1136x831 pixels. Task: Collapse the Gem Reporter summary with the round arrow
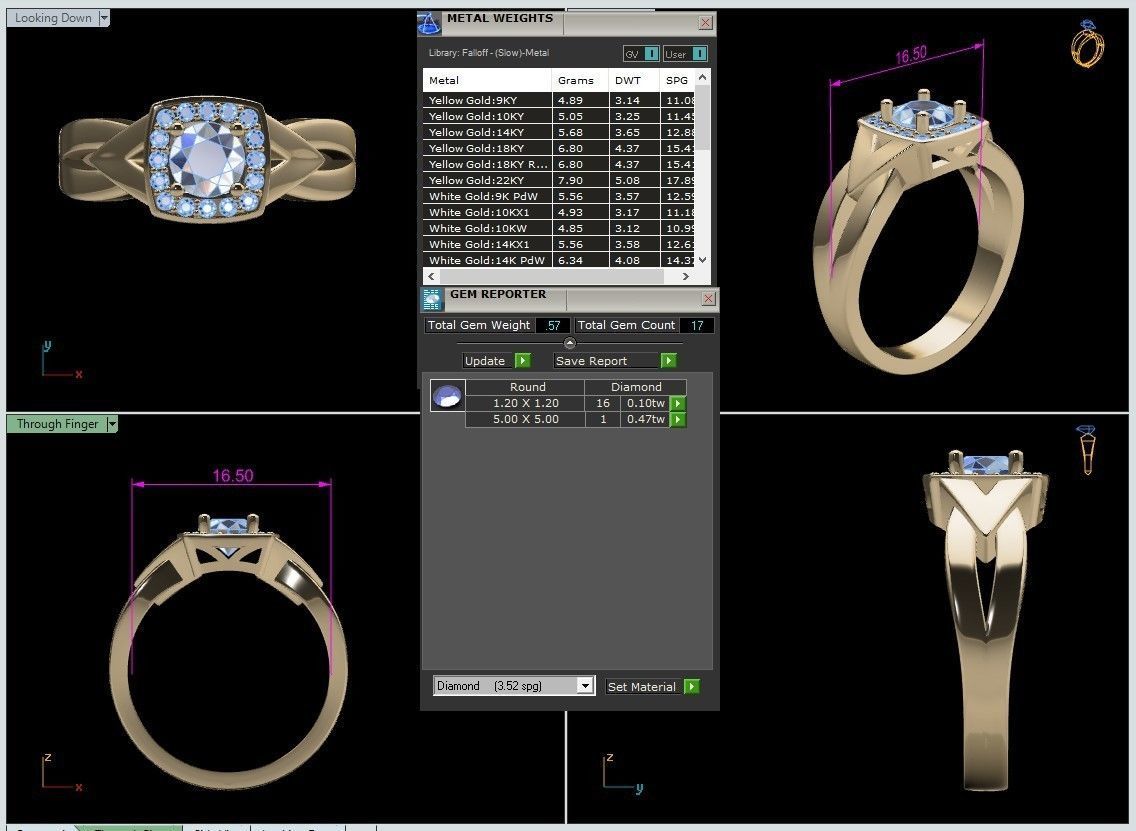click(x=569, y=343)
